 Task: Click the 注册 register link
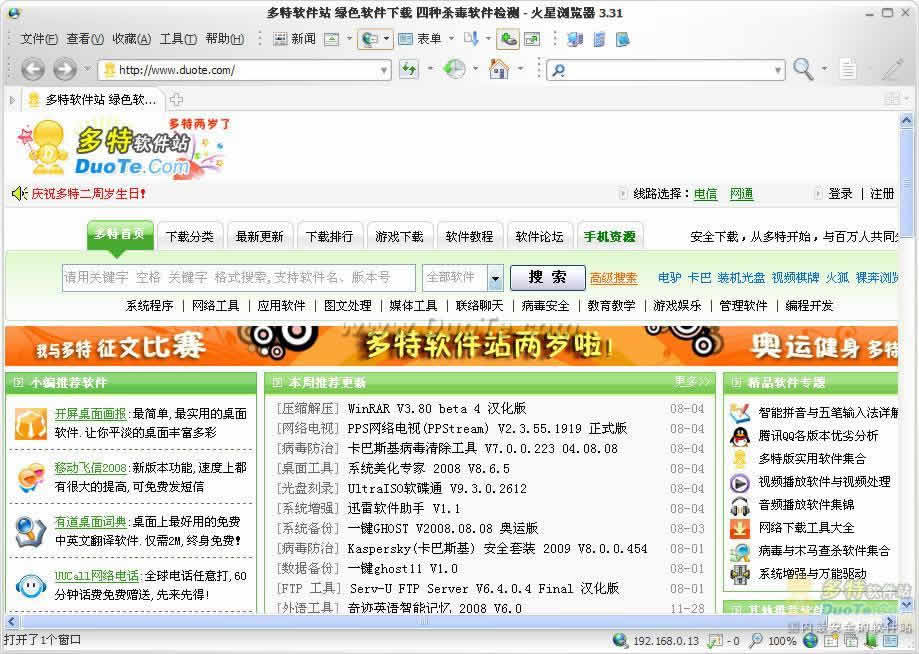(882, 193)
